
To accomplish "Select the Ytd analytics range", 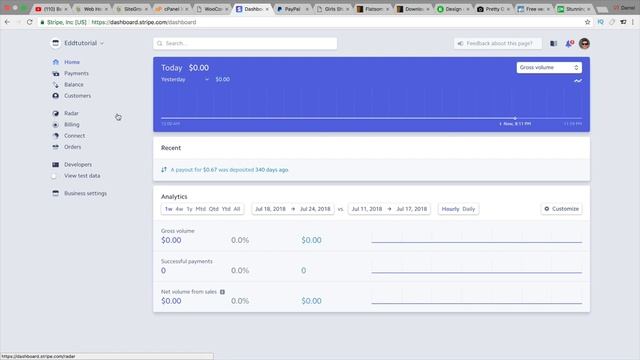I will point(226,209).
